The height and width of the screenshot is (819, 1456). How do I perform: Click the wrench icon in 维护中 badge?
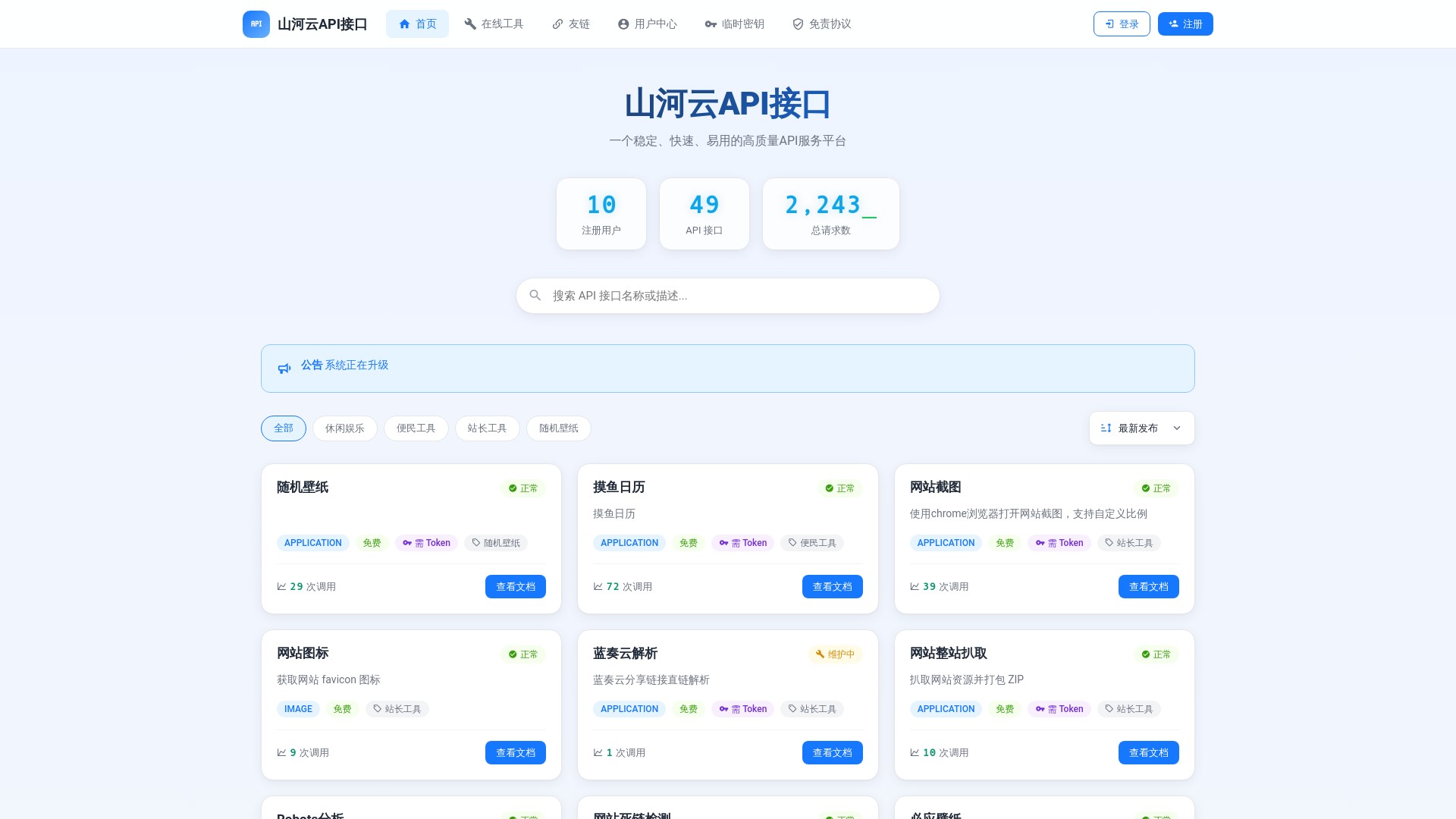[820, 654]
